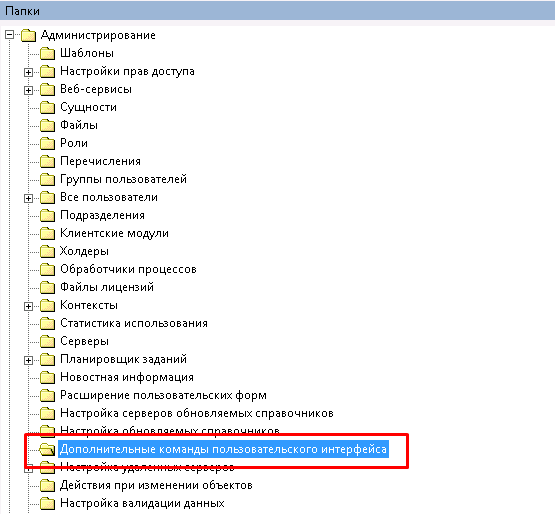Select the Подразделения folder item
The image size is (555, 514).
click(102, 215)
